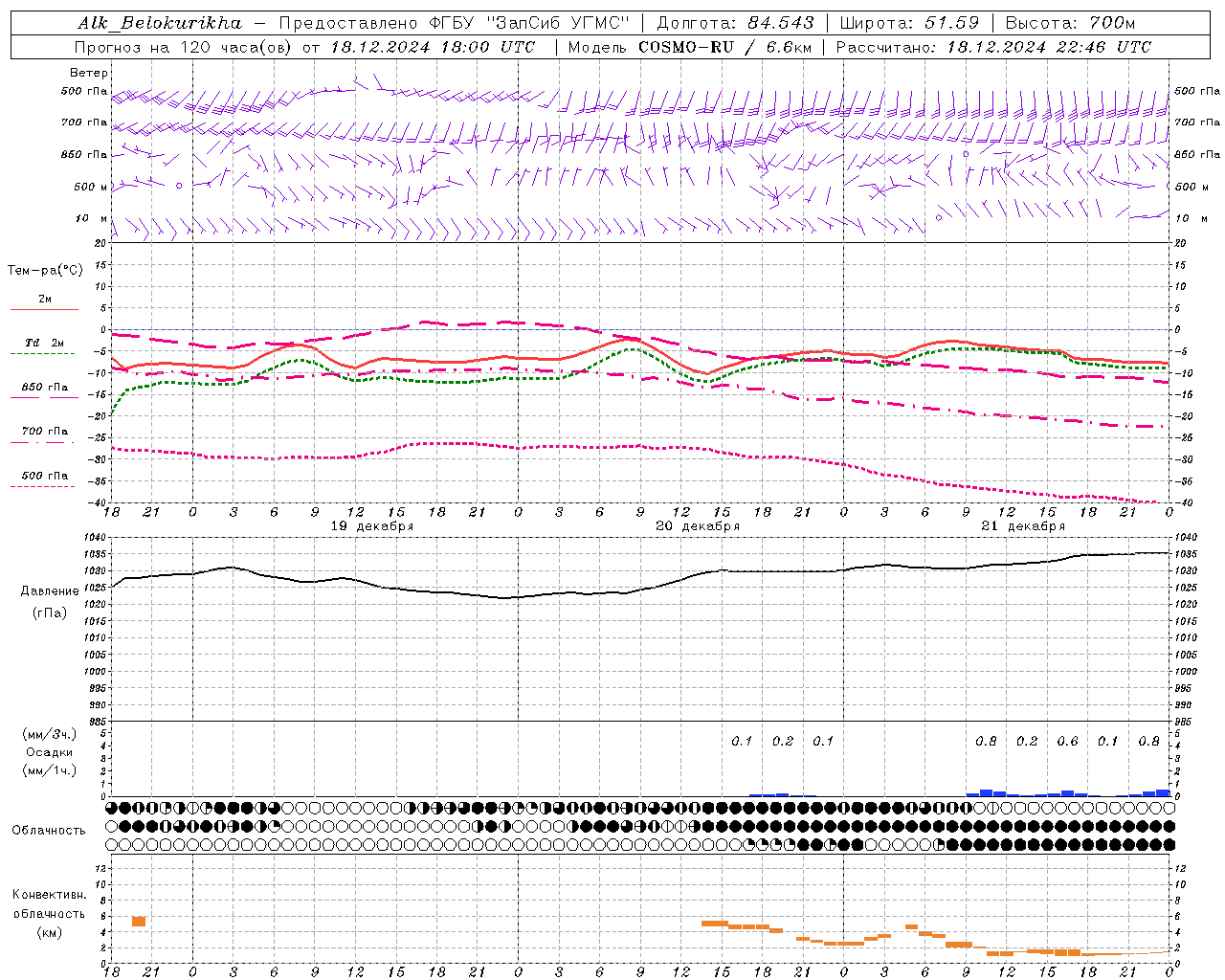Select the COSMO-RU model label

[x=687, y=47]
